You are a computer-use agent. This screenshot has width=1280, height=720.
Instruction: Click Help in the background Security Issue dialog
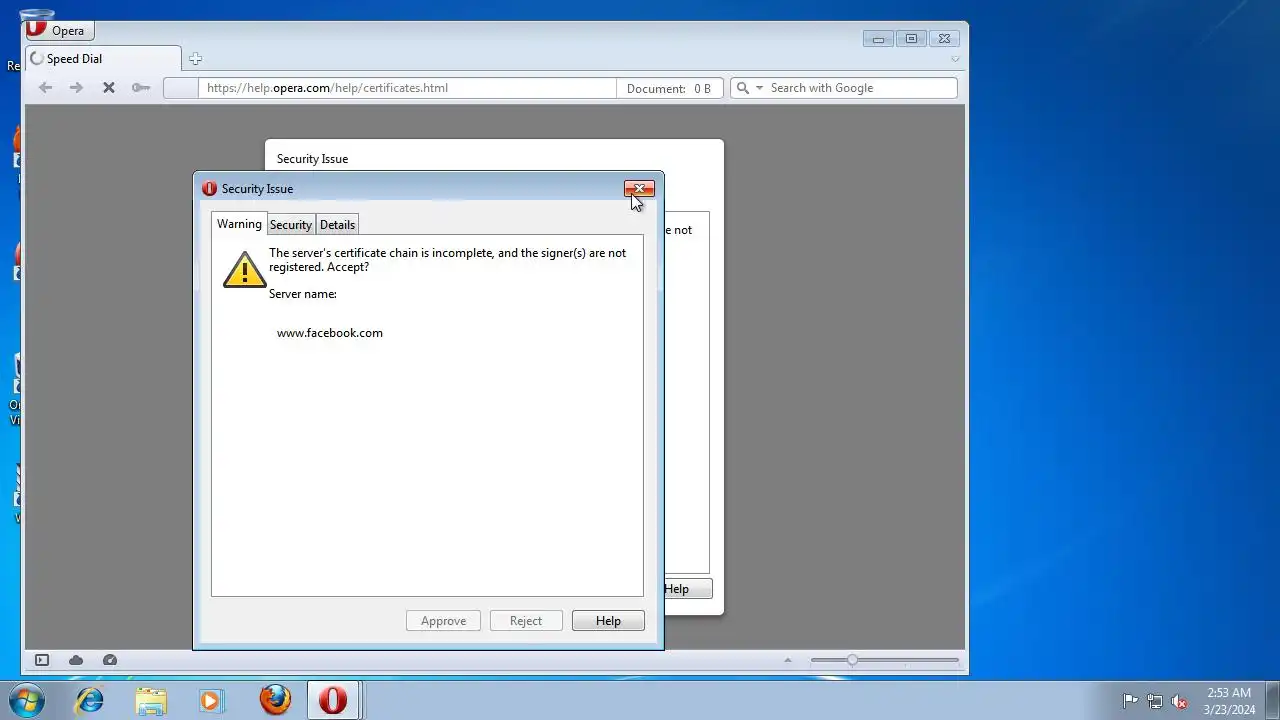[687, 589]
